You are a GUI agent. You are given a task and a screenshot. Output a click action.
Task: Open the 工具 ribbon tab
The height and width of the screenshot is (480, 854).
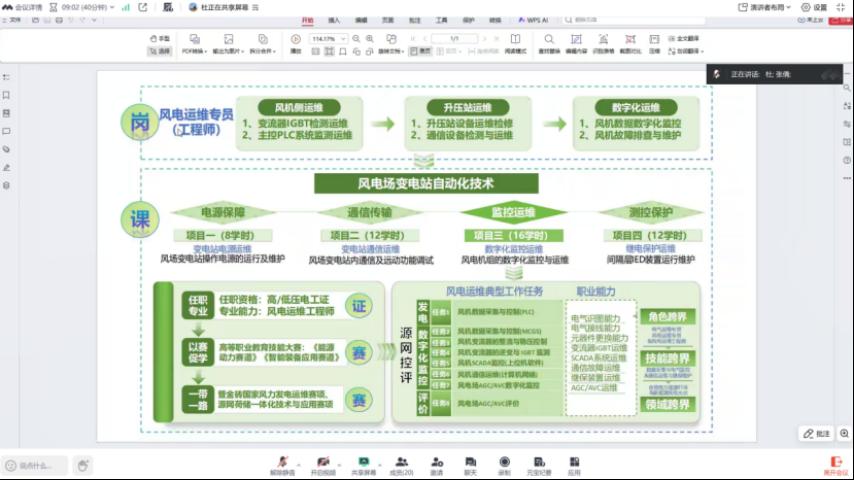click(441, 20)
